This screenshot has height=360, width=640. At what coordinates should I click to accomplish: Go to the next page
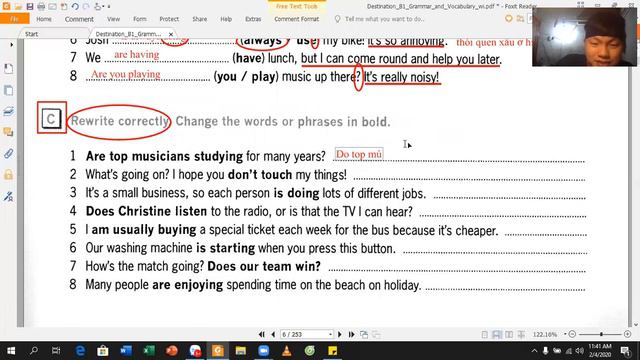[340, 334]
